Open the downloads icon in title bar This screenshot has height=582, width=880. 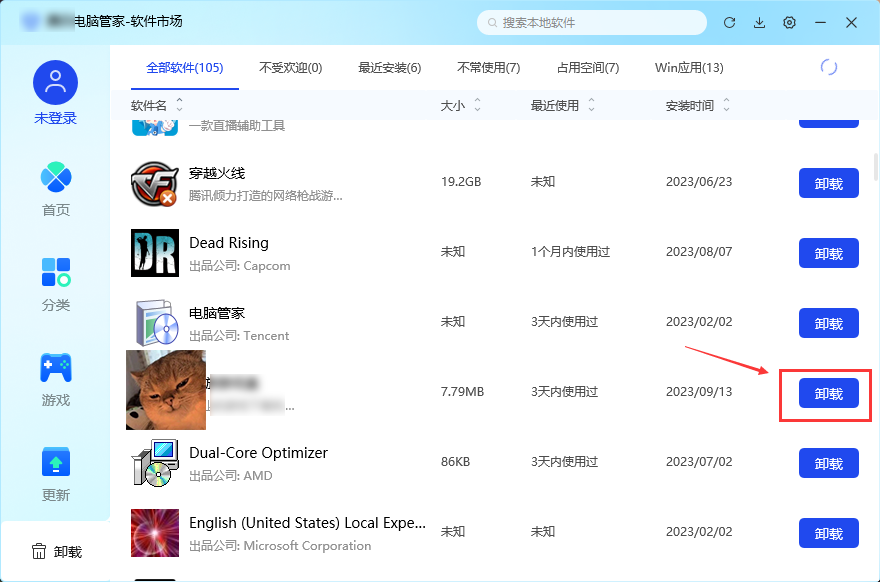point(759,22)
